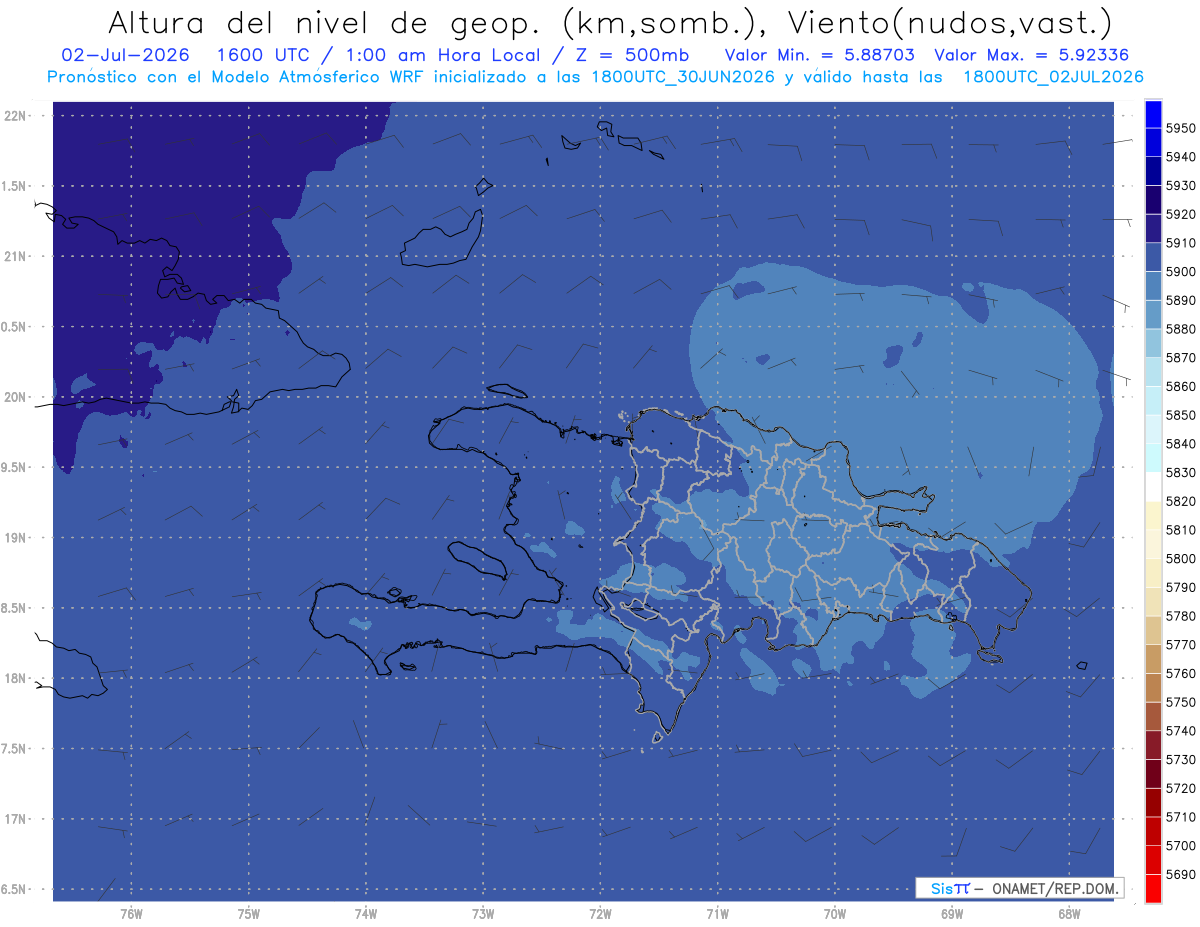Click the '21N' latitude label
This screenshot has width=1200, height=927.
pyautogui.click(x=14, y=256)
